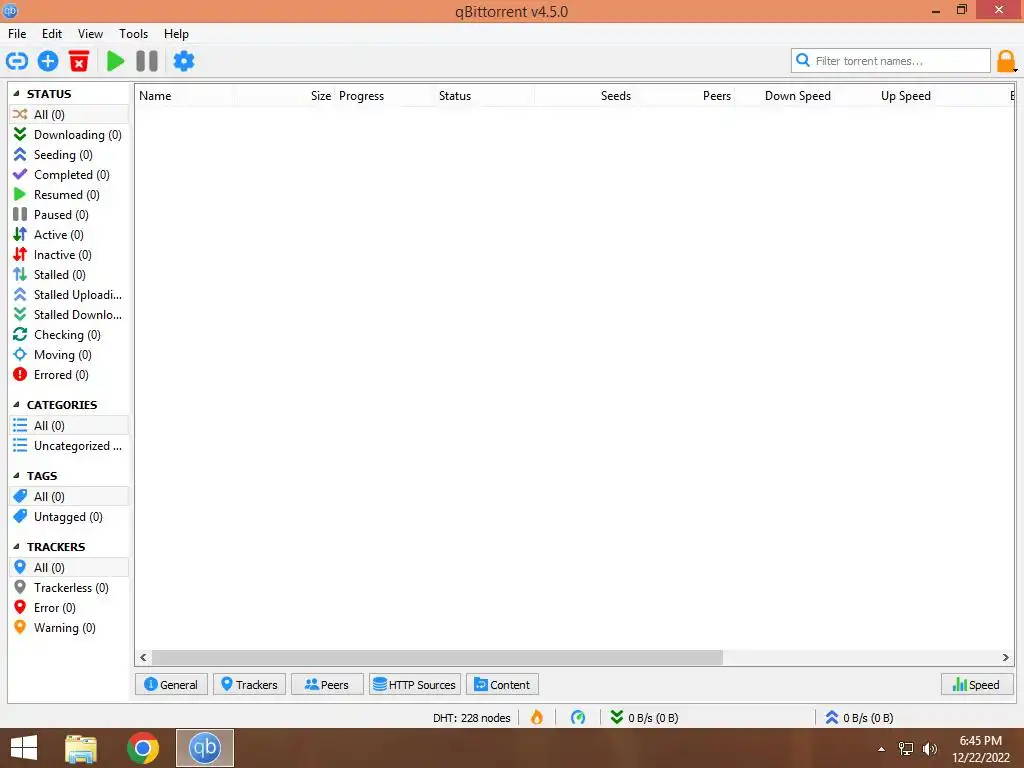Click the Errored filter red exclamation icon
This screenshot has height=768, width=1024.
(20, 374)
